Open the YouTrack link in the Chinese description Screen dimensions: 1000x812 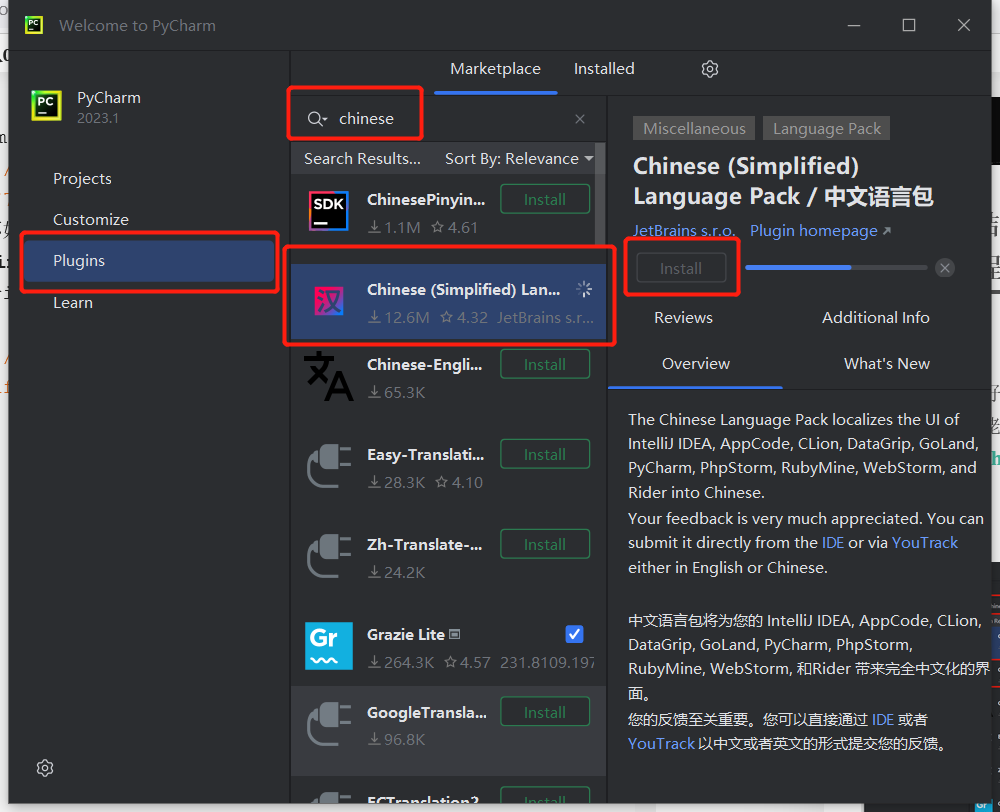[661, 744]
